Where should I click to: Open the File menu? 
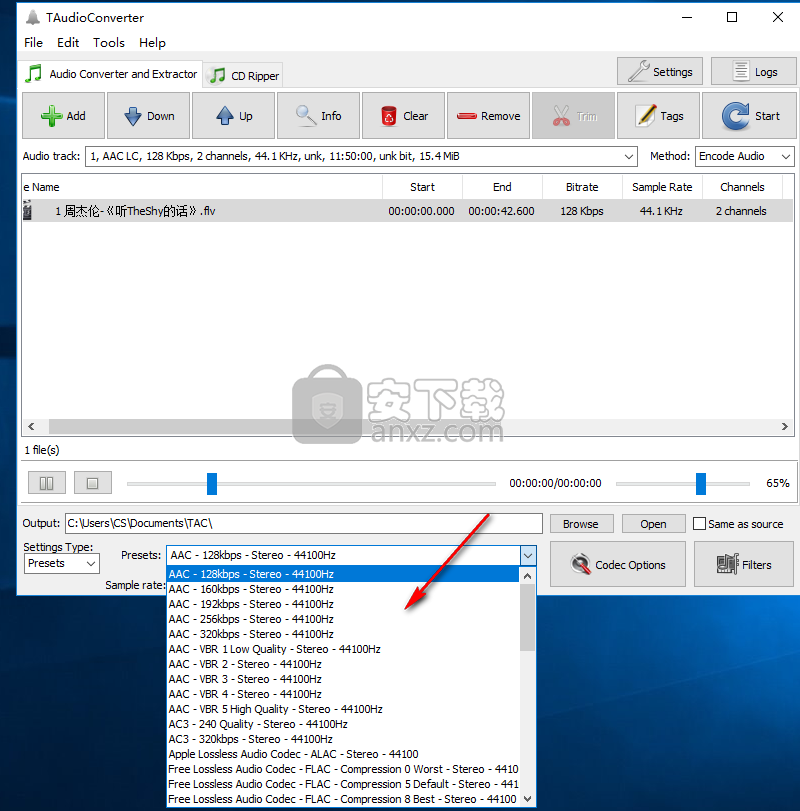(x=33, y=42)
